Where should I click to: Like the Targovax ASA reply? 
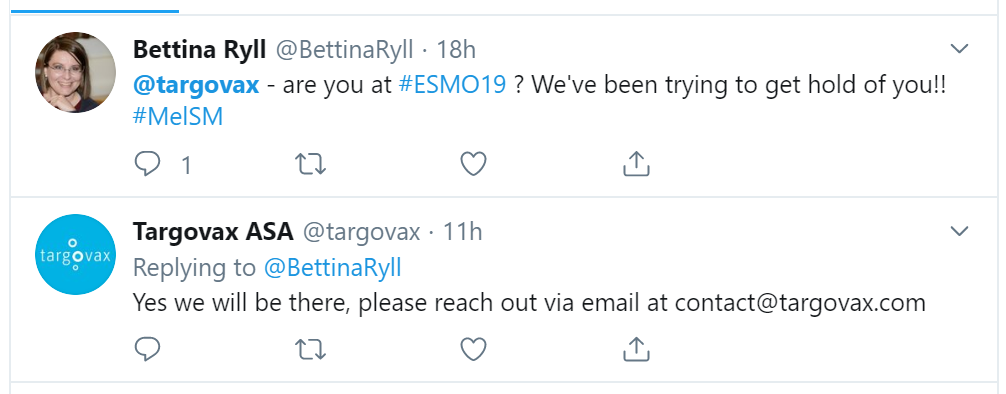tap(473, 349)
